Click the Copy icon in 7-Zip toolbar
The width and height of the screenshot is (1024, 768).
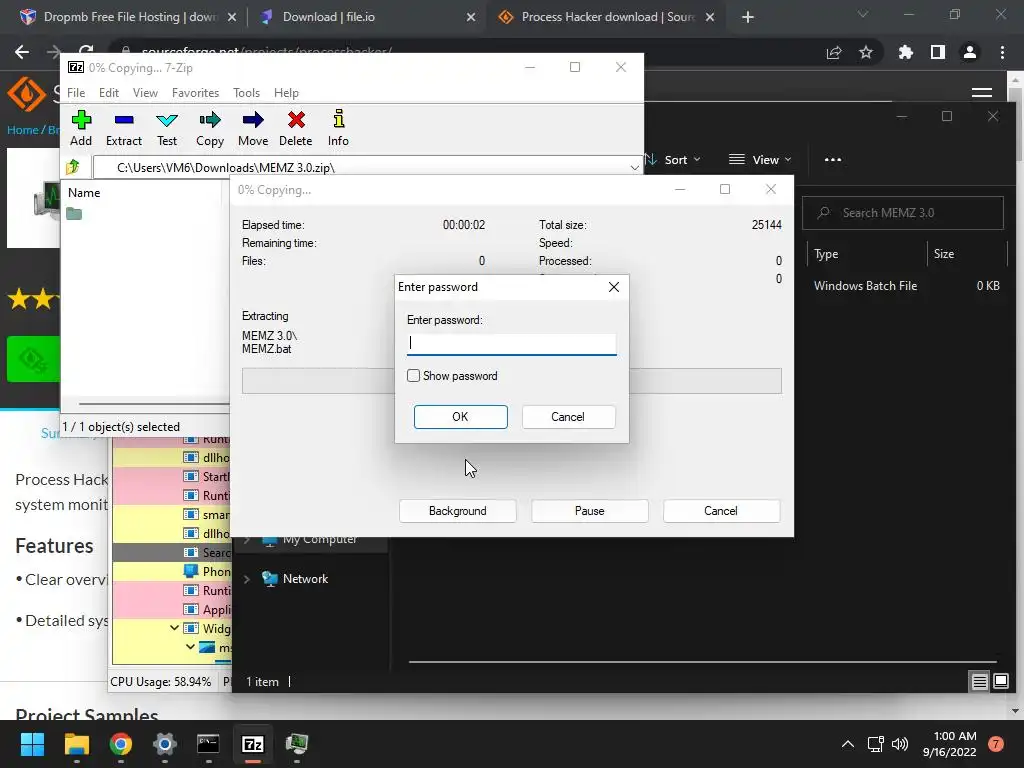click(210, 120)
